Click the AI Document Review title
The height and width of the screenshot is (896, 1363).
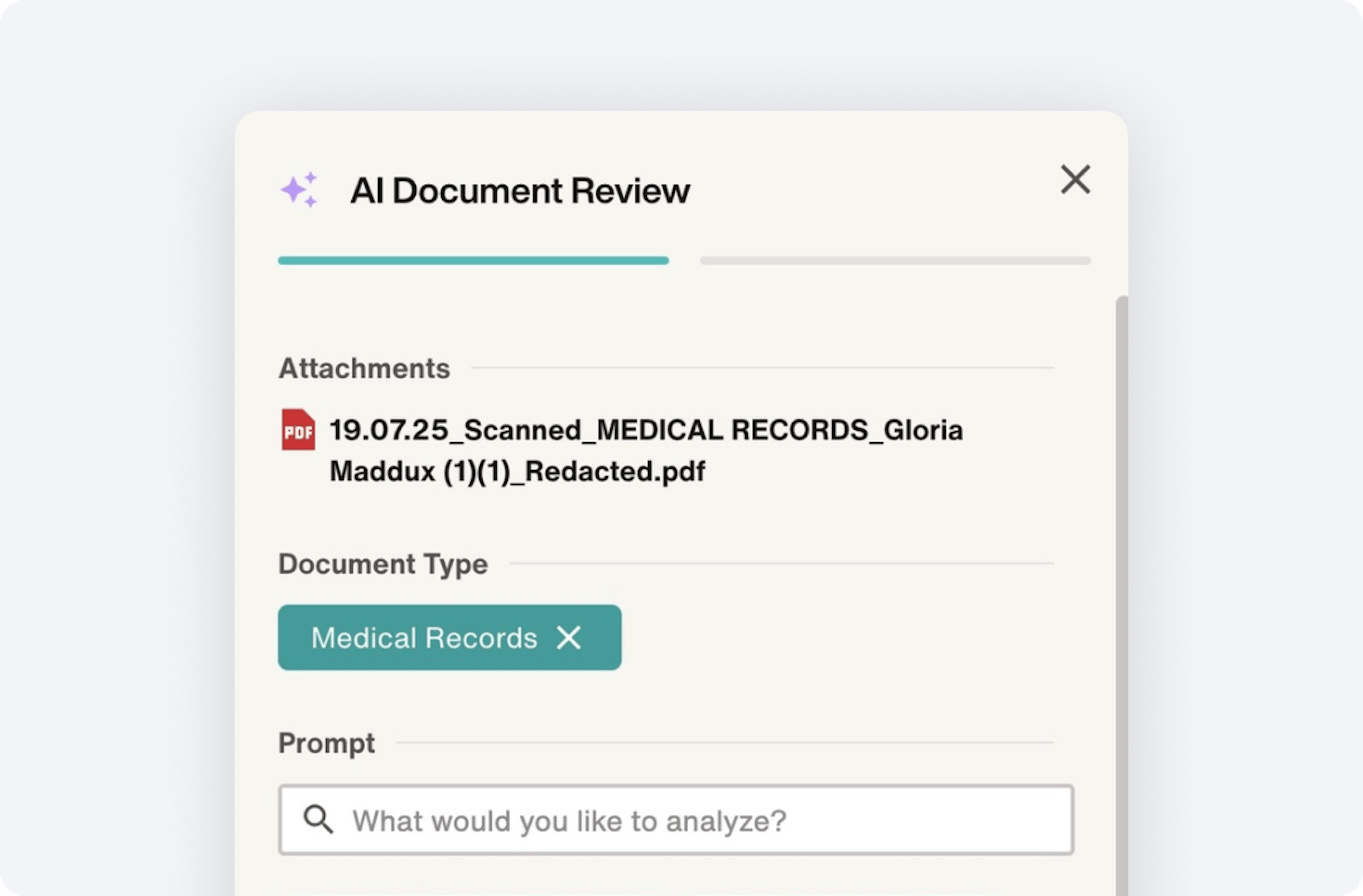pyautogui.click(x=520, y=190)
